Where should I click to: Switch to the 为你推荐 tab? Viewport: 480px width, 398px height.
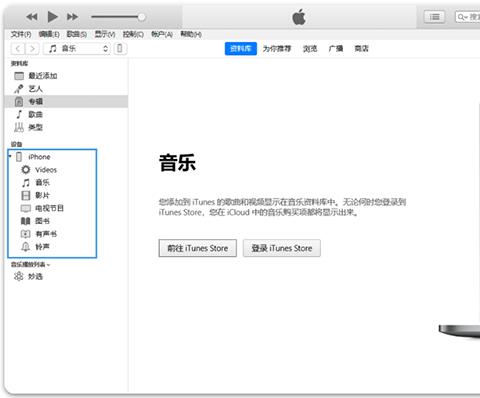(277, 49)
